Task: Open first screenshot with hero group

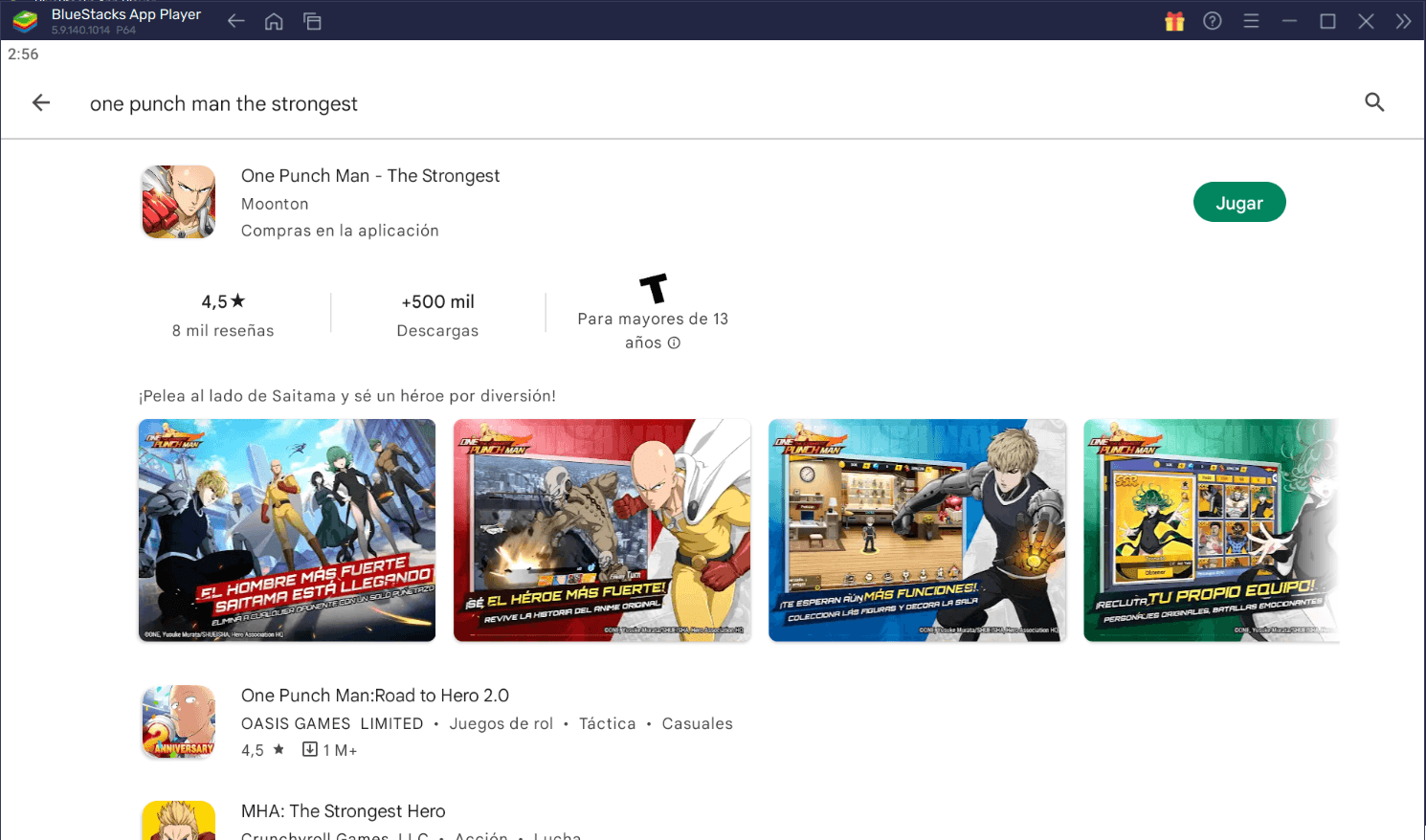Action: click(x=287, y=530)
